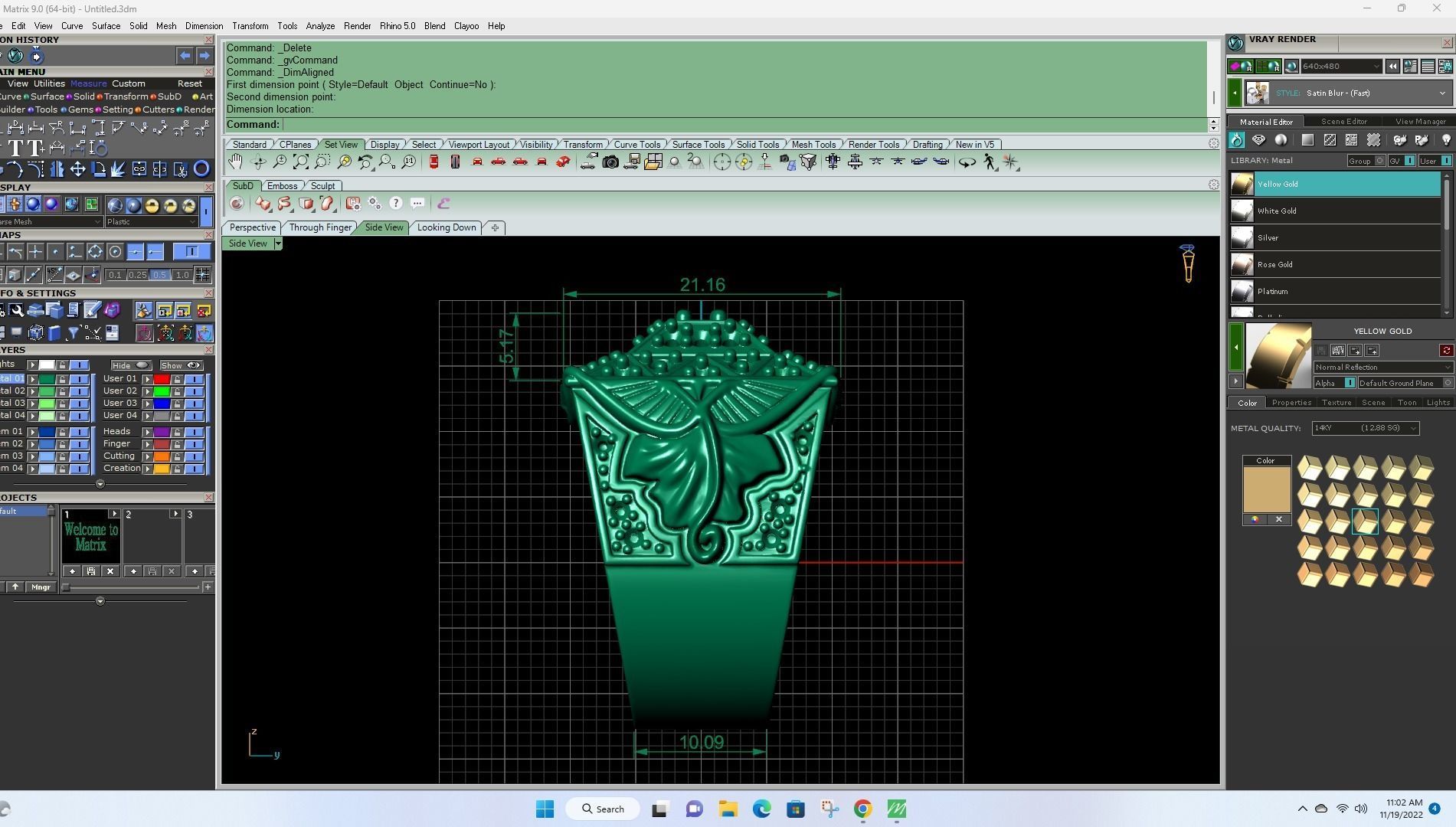Open the Plastic display material dropdown
This screenshot has width=1456, height=827.
point(152,222)
